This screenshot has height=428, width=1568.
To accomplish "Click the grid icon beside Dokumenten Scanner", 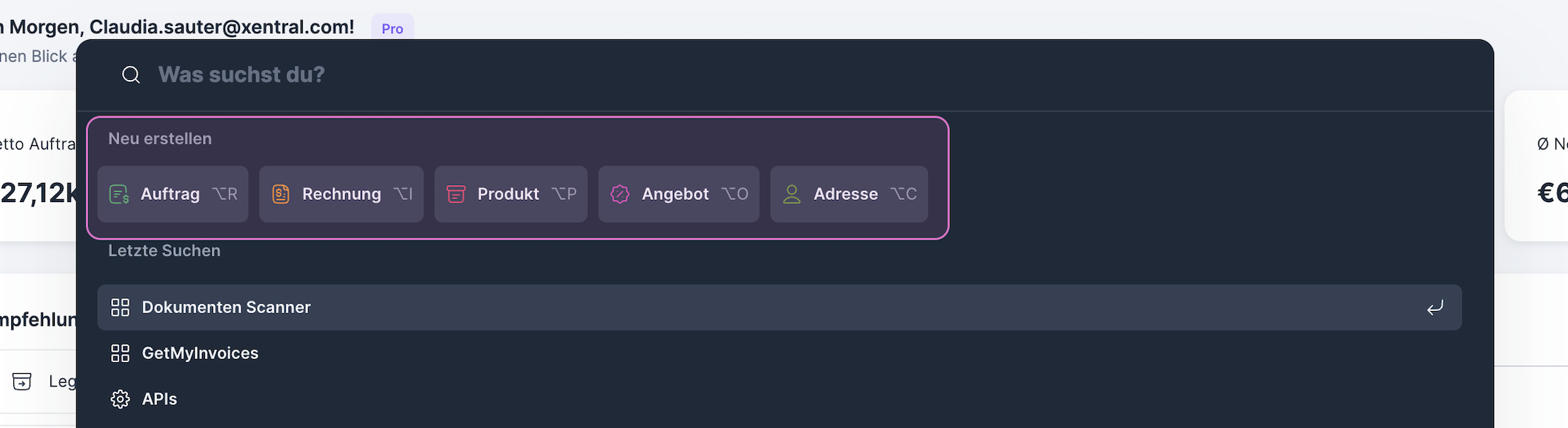I will [x=120, y=307].
